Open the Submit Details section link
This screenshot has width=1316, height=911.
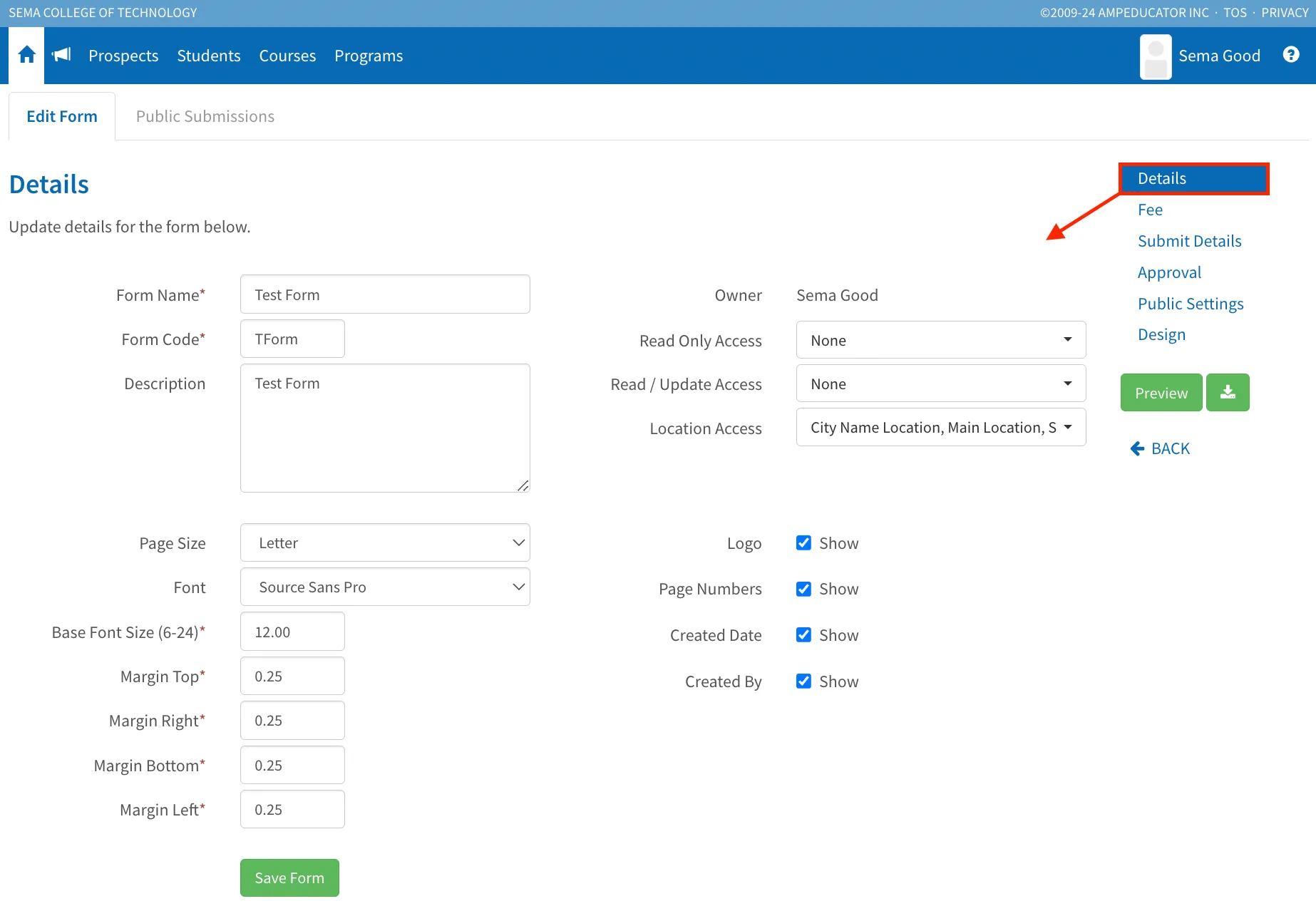coord(1189,241)
